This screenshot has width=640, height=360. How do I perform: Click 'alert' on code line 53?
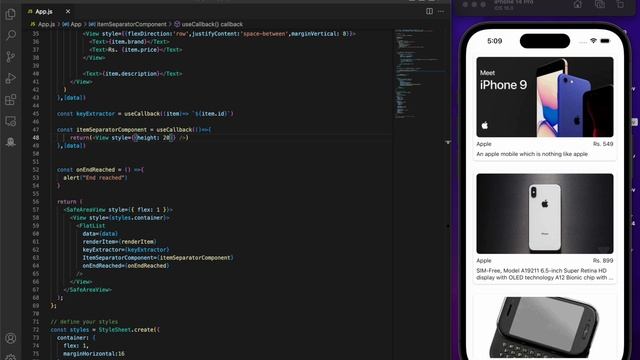coord(71,178)
